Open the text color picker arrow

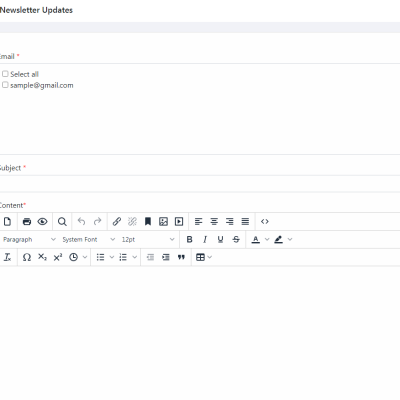(267, 239)
